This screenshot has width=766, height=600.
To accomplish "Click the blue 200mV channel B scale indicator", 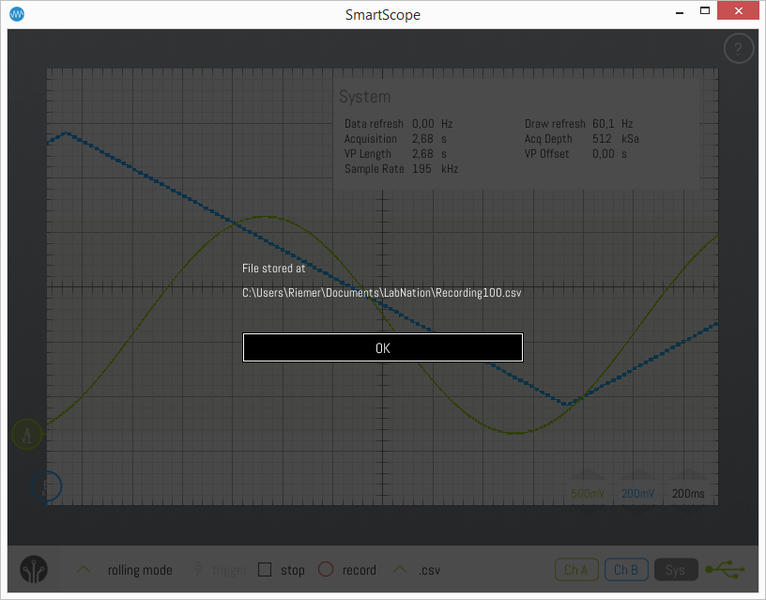I will [x=637, y=493].
